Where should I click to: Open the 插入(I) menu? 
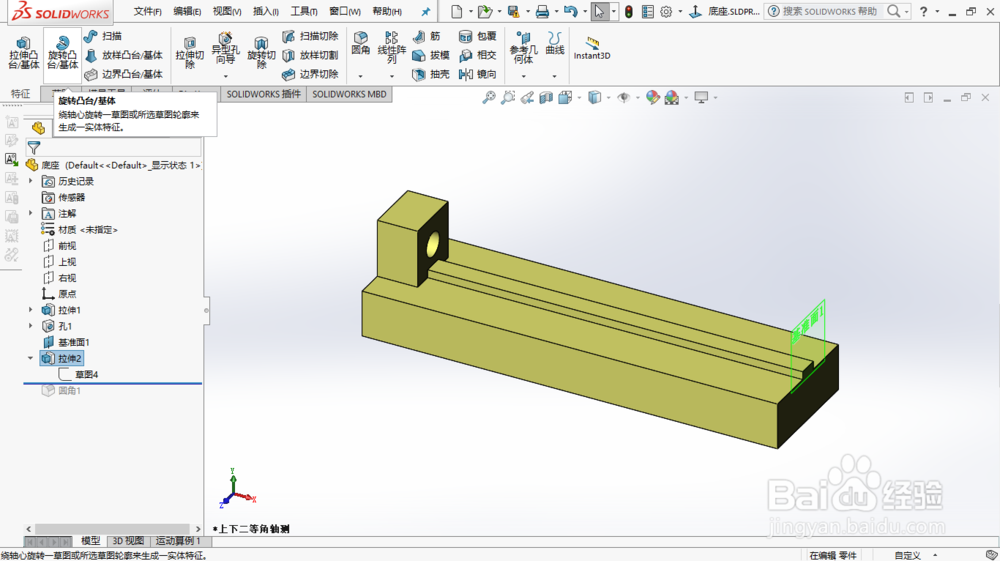point(265,11)
